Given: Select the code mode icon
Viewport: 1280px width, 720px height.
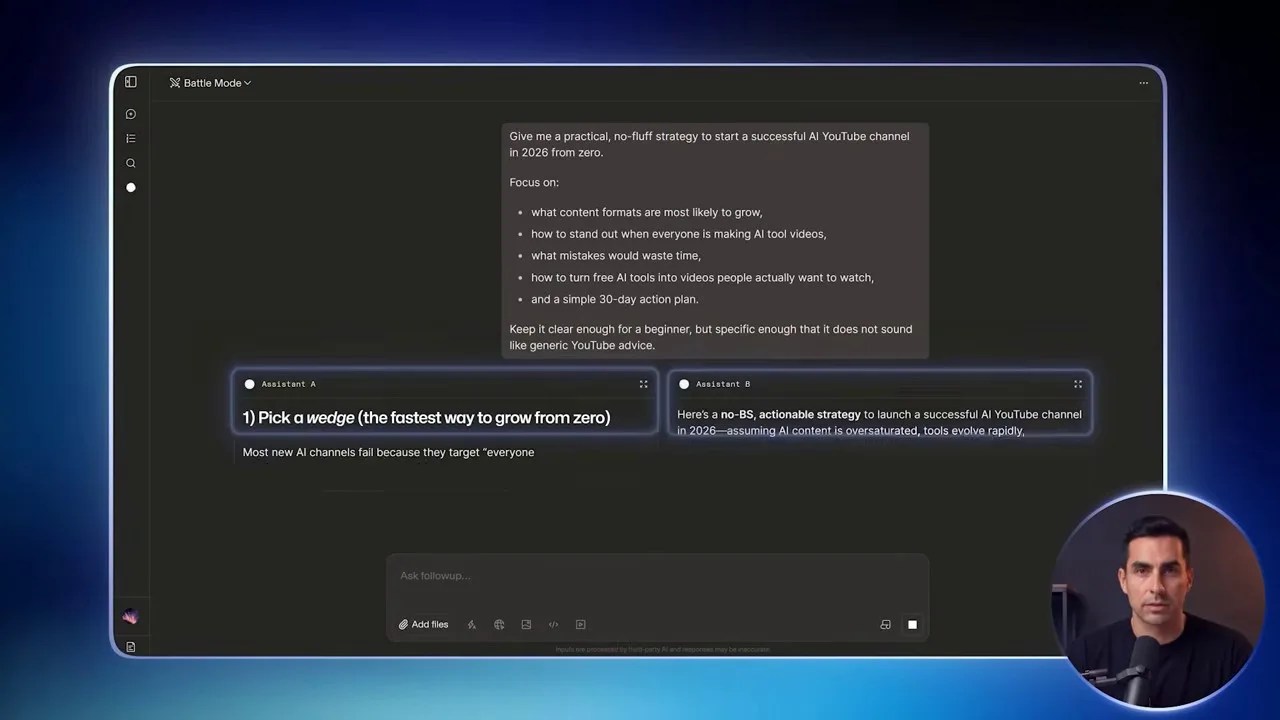Looking at the screenshot, I should pos(553,624).
